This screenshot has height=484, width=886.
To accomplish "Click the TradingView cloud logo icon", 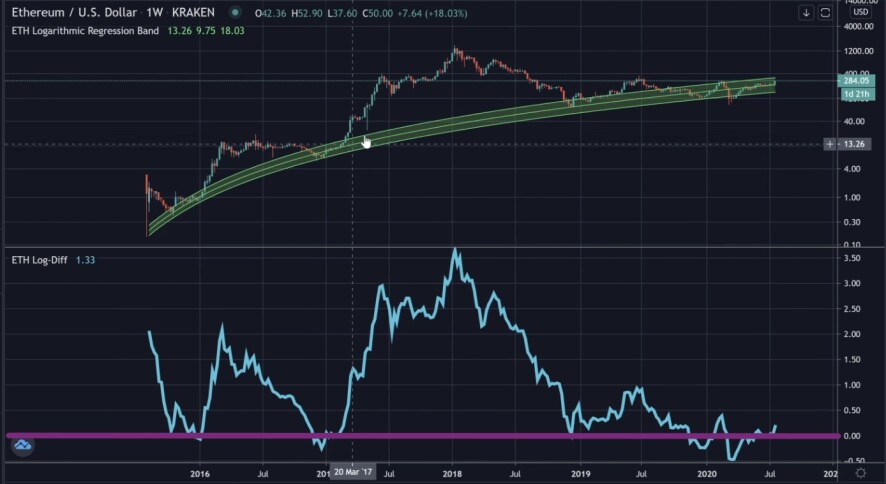I will tap(23, 445).
